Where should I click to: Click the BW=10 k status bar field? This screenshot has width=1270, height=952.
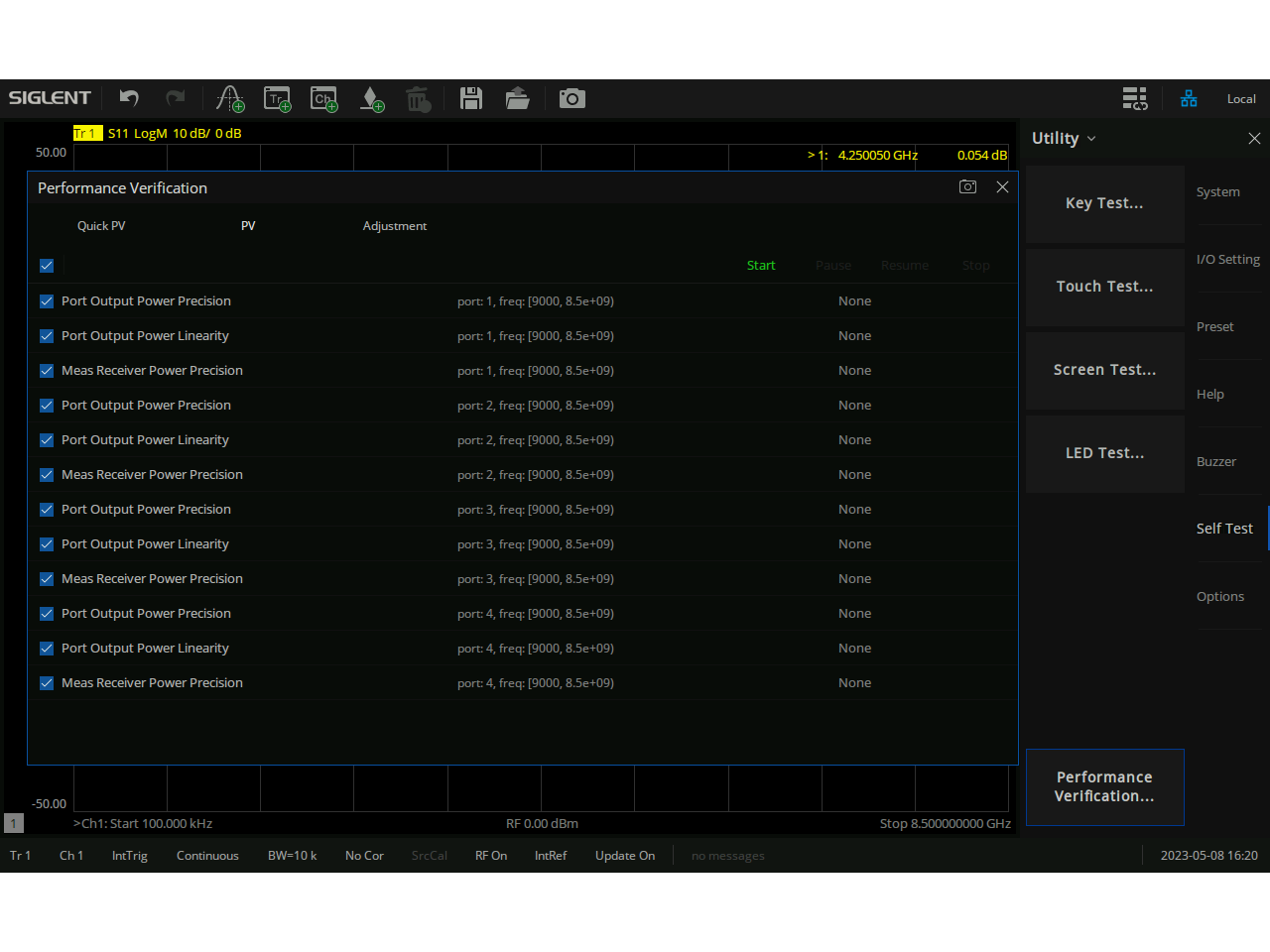(x=292, y=856)
